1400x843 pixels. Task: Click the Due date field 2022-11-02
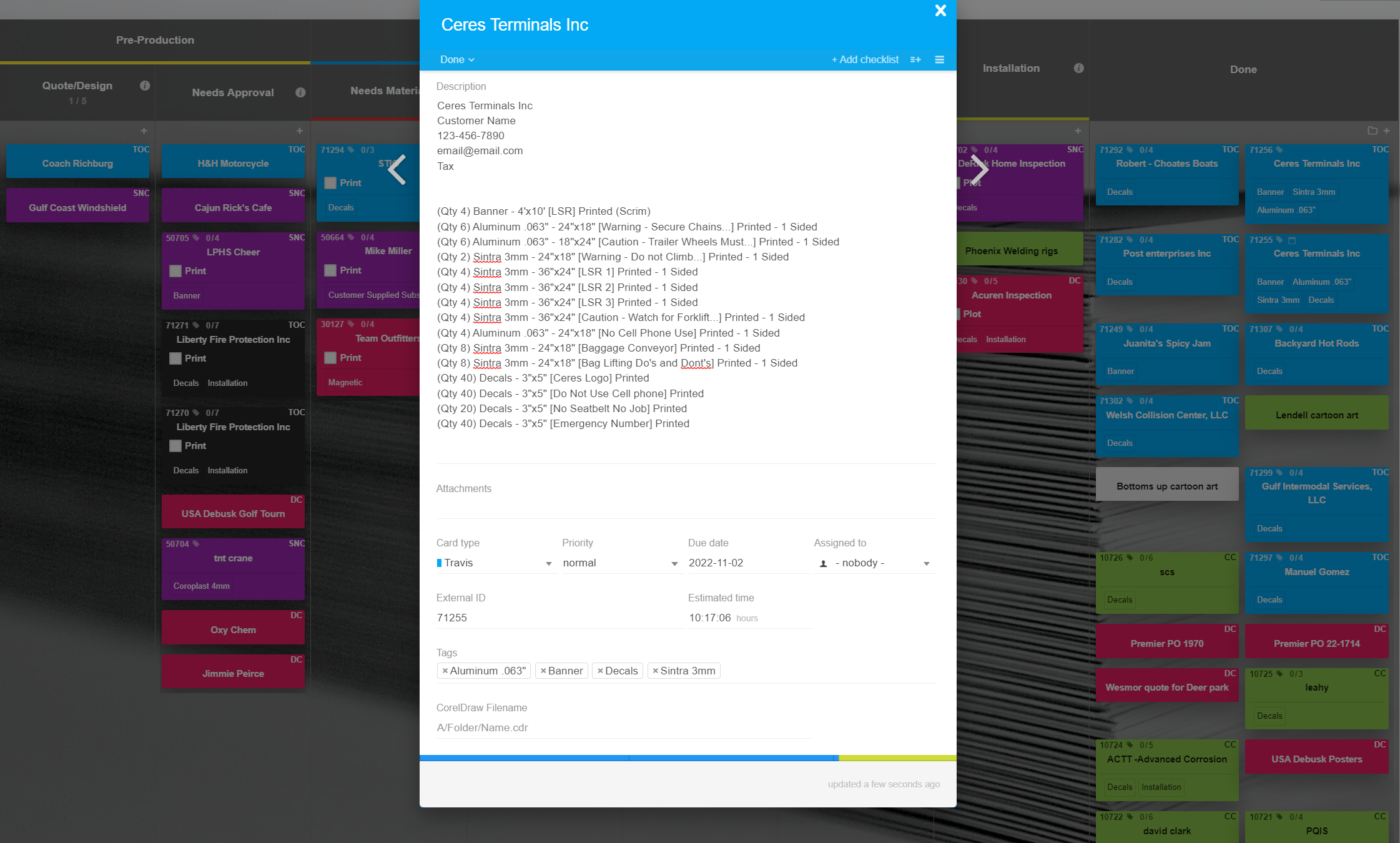(749, 563)
